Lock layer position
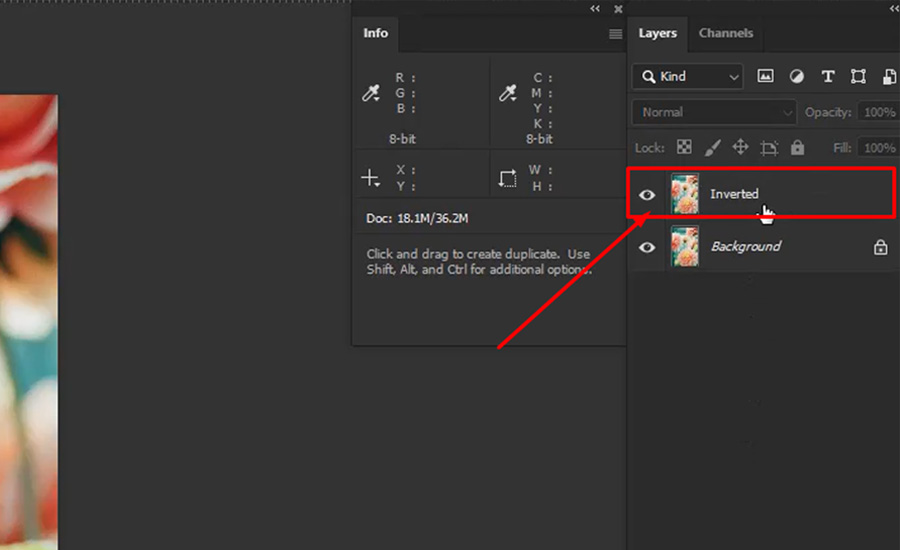The width and height of the screenshot is (900, 550). click(740, 148)
